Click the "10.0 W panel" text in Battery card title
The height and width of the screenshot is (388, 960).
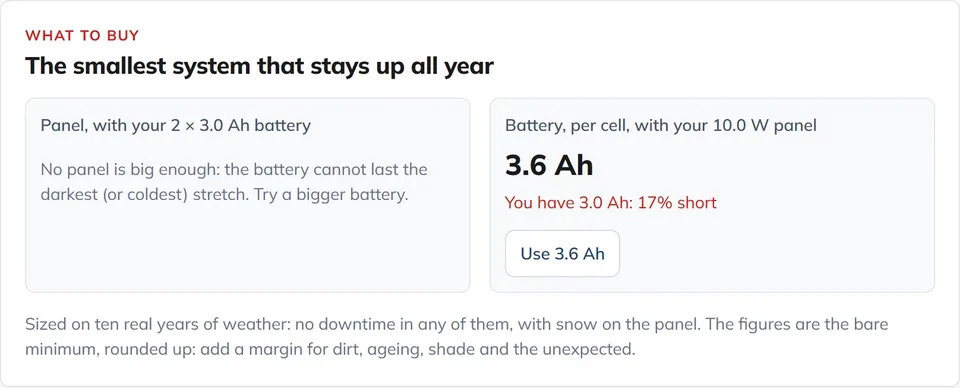tap(765, 125)
